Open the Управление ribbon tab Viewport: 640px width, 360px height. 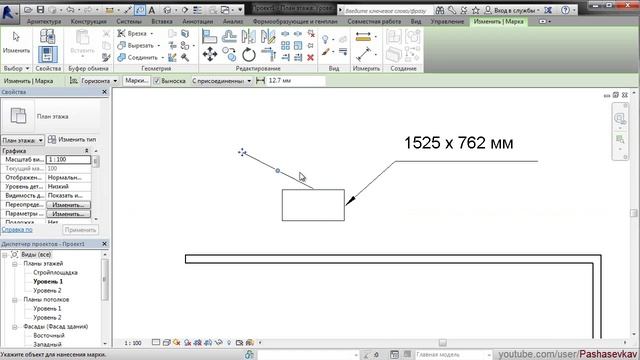coord(447,21)
